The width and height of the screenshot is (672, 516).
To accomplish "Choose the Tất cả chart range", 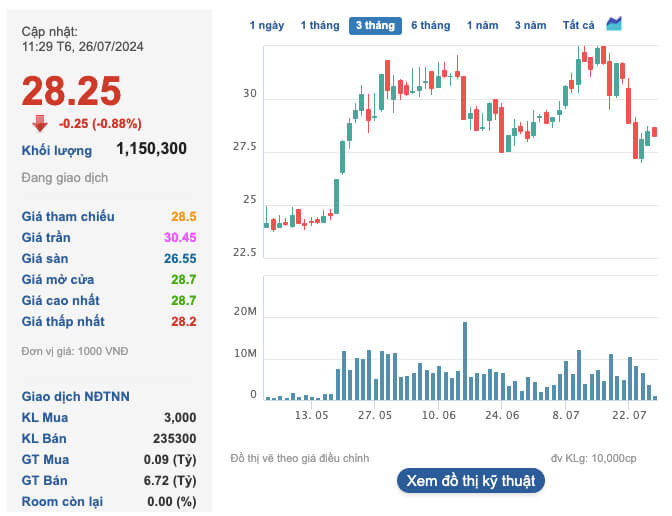I will (x=578, y=25).
